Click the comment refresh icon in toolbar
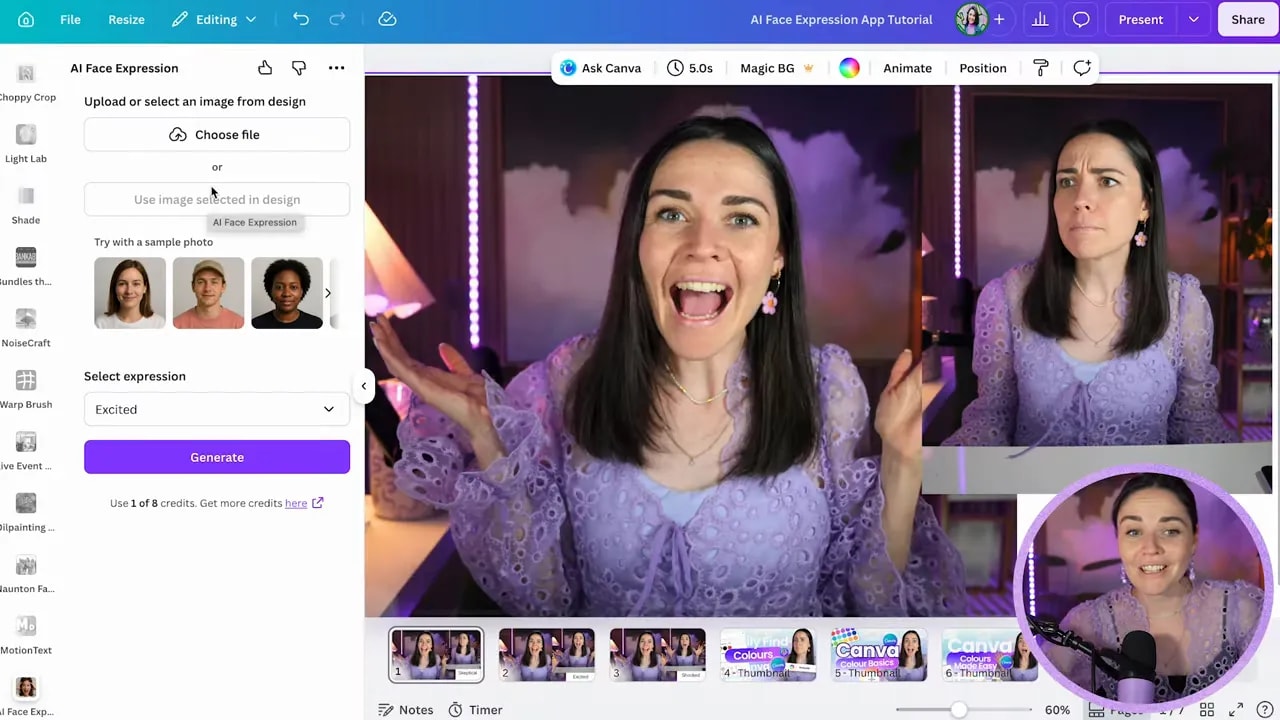1280x720 pixels. click(x=1082, y=68)
